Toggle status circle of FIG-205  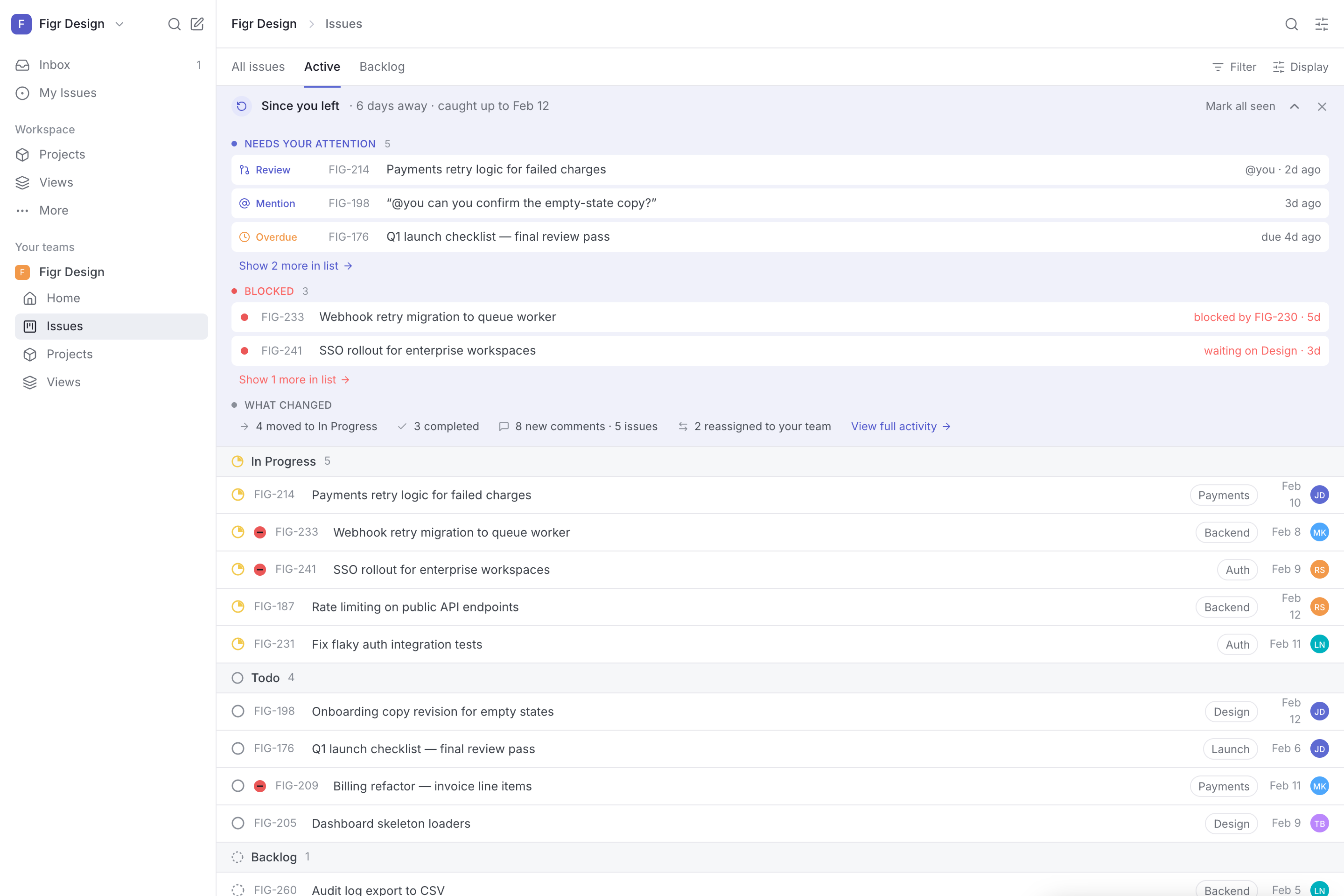(238, 823)
